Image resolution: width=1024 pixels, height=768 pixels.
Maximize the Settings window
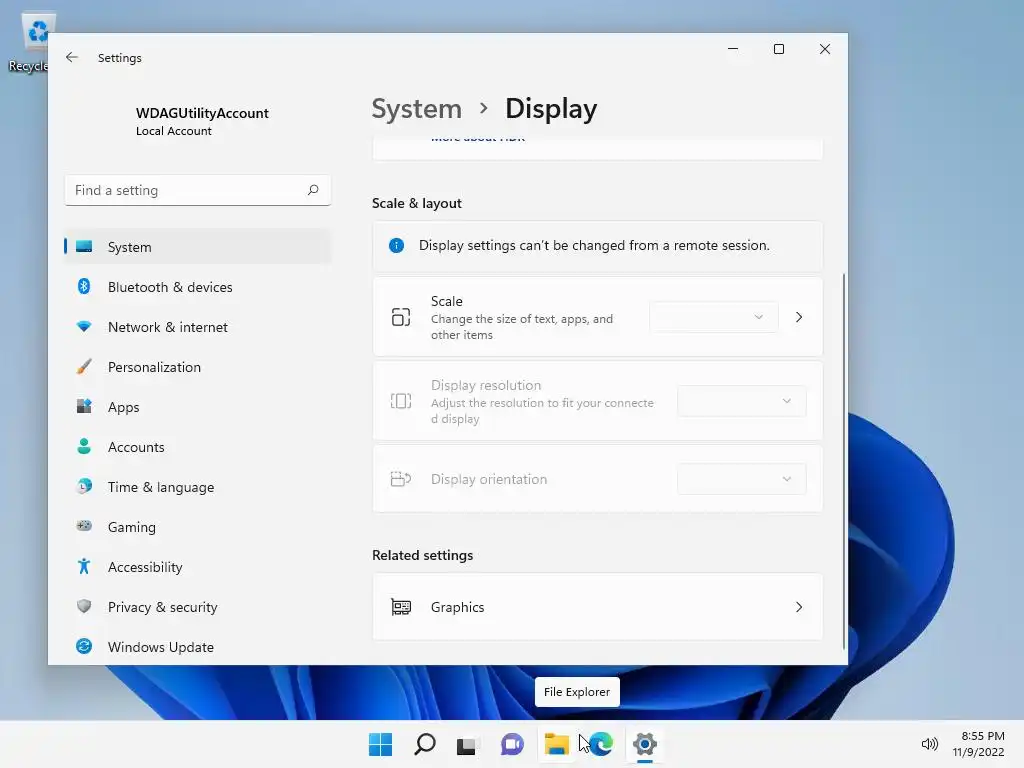click(778, 49)
